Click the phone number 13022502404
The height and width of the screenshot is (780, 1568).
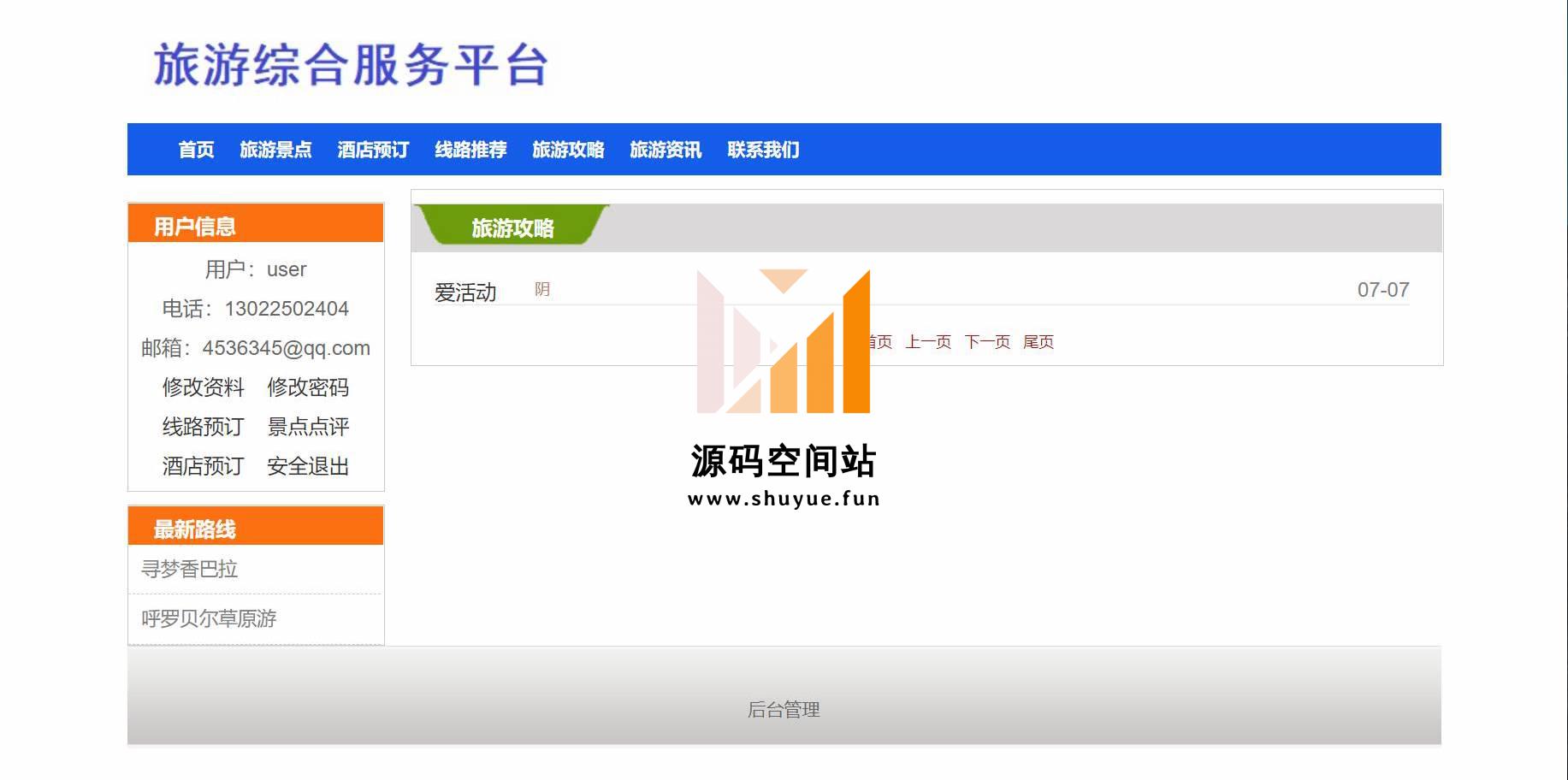click(x=287, y=309)
